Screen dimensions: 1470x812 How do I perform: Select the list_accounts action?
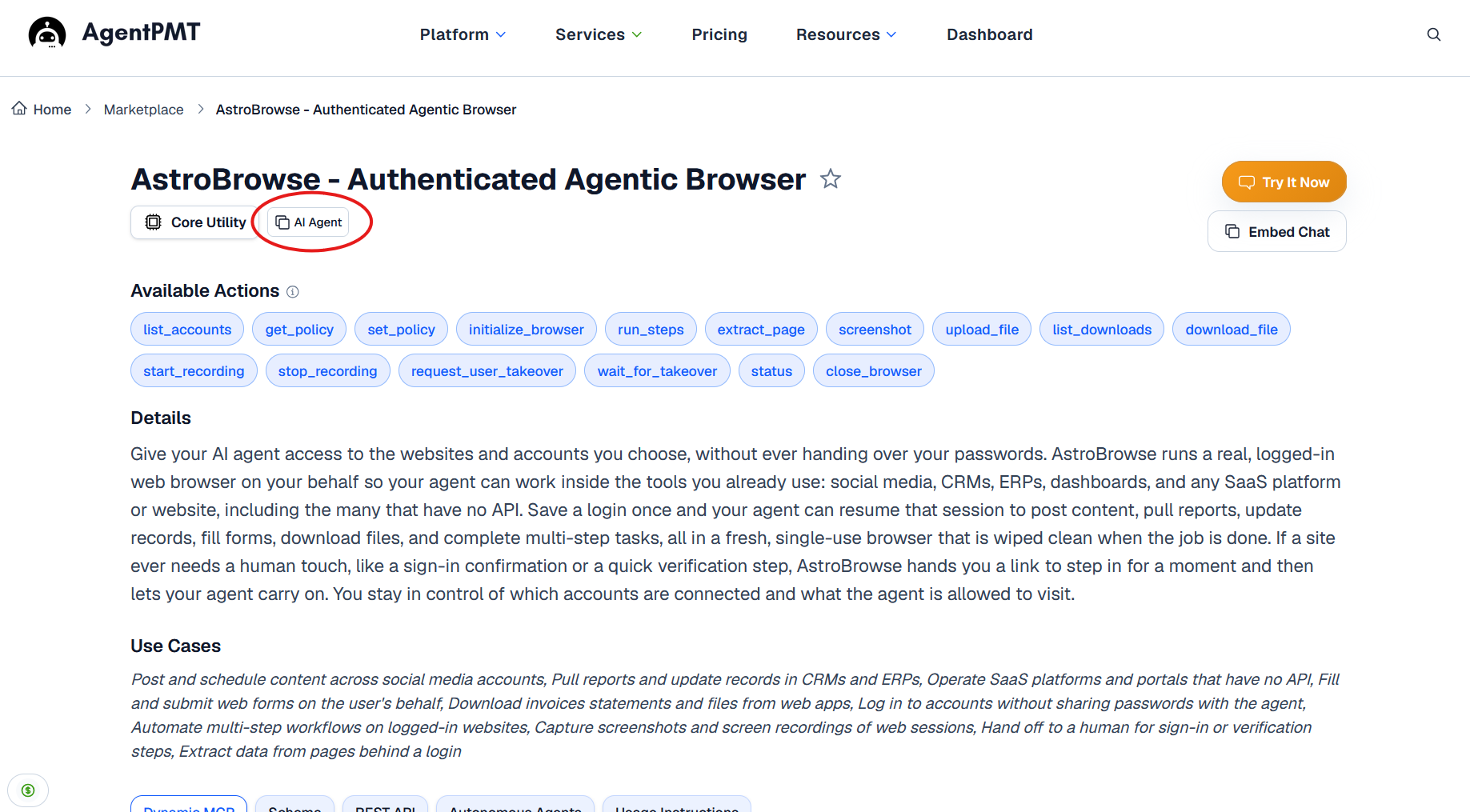(187, 329)
